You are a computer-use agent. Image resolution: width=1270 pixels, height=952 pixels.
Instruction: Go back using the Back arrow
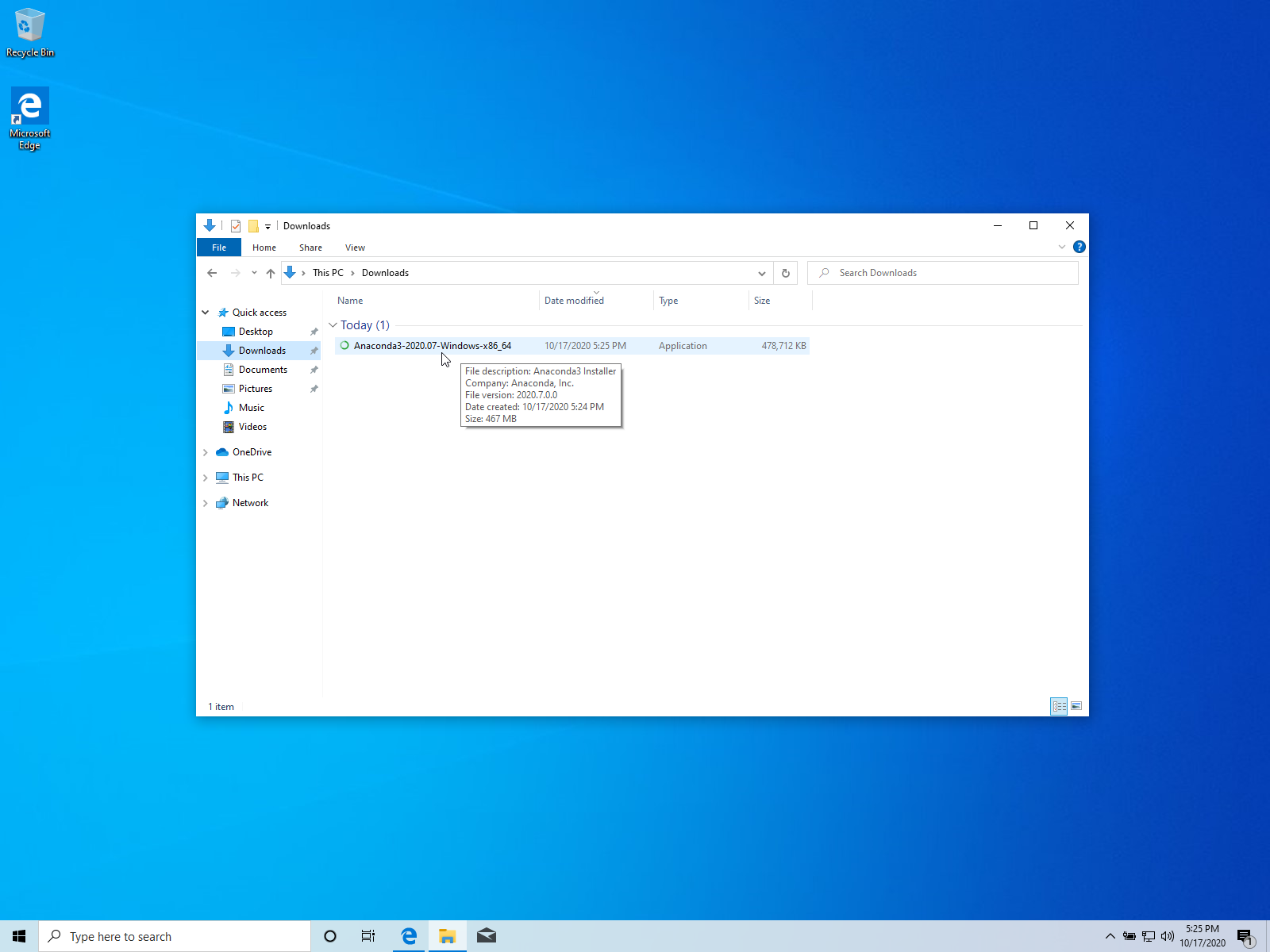[212, 273]
